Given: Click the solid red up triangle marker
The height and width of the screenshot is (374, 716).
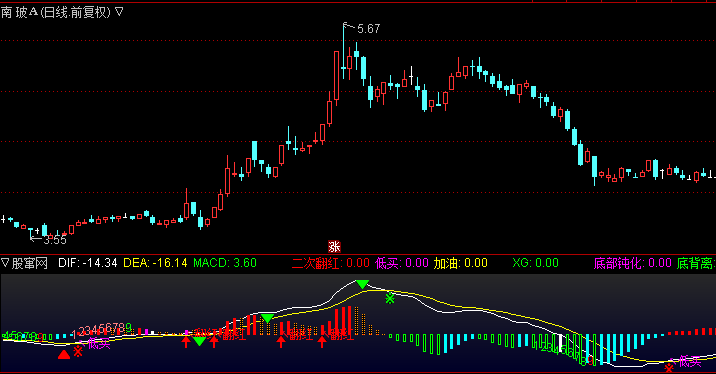Looking at the screenshot, I should point(64,354).
